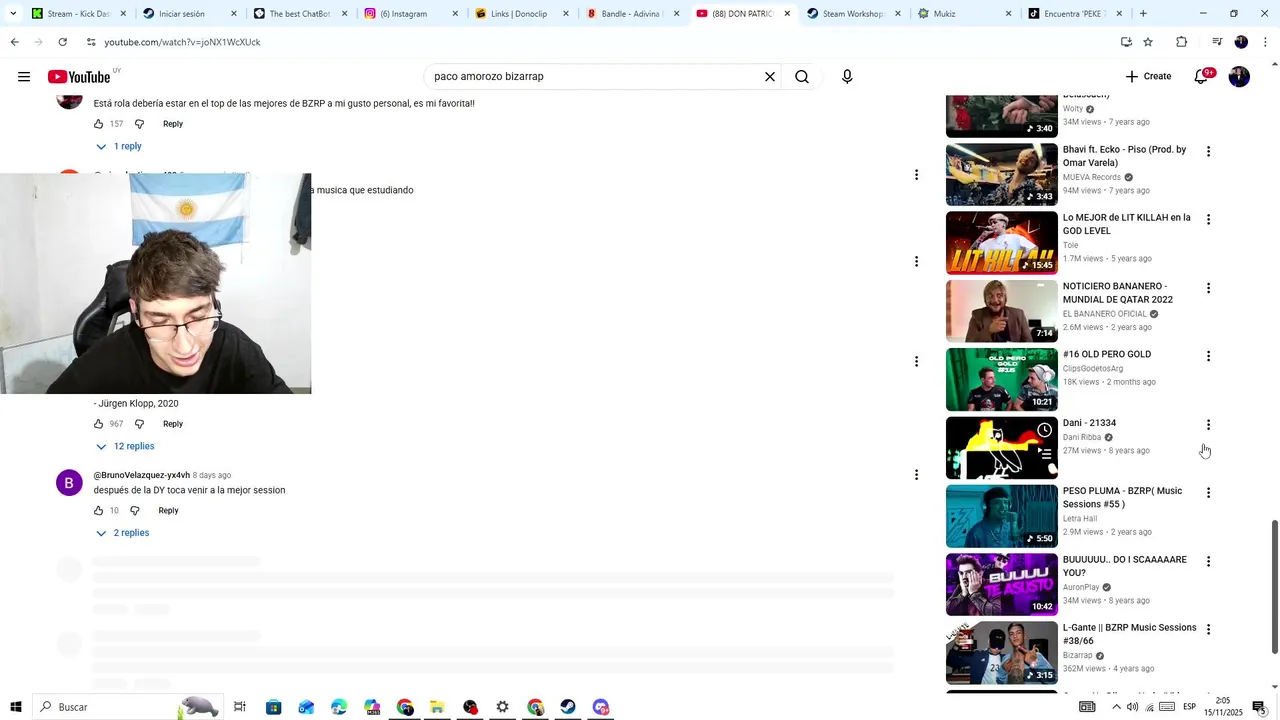Open action menu for BrunoVelazquez's comment
The width and height of the screenshot is (1280, 720).
click(x=916, y=475)
